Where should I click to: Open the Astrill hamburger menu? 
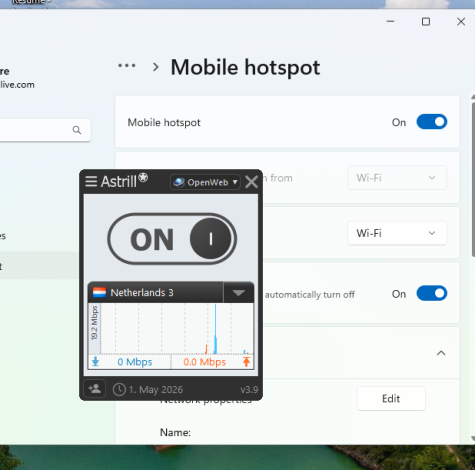(x=91, y=182)
